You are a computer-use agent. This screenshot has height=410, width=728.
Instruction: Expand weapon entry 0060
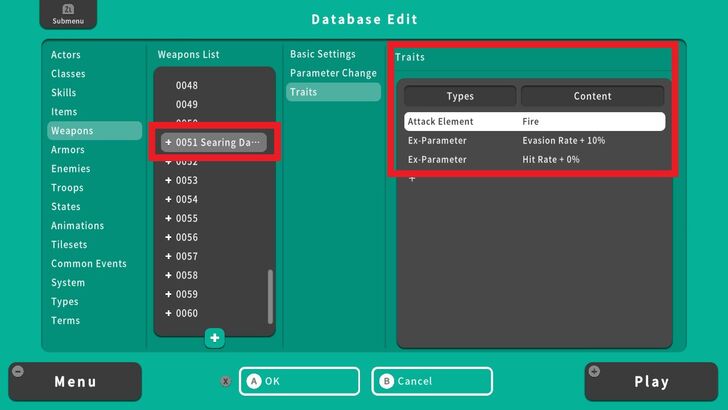tap(169, 314)
